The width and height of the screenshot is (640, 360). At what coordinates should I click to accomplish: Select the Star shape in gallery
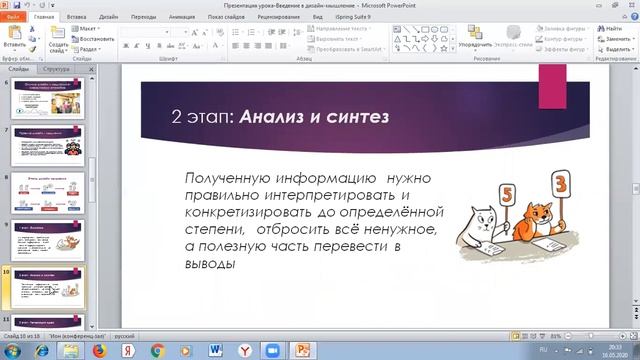pos(444,49)
